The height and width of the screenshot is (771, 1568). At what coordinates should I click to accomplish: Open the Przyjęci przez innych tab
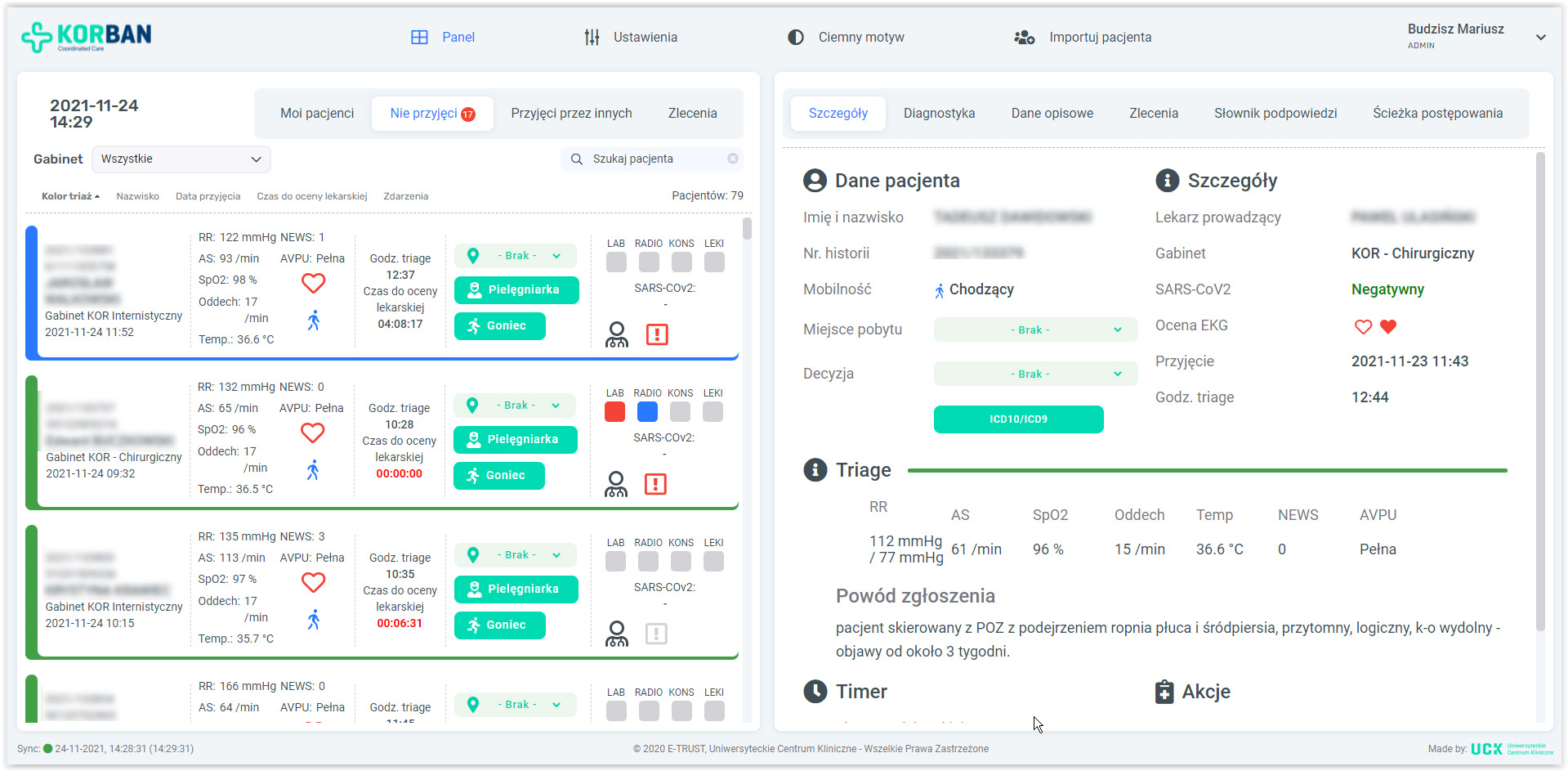click(571, 114)
